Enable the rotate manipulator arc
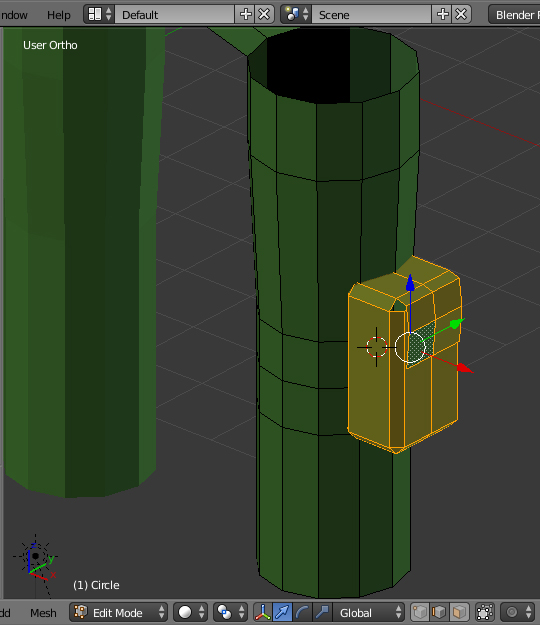This screenshot has width=540, height=625. point(302,612)
